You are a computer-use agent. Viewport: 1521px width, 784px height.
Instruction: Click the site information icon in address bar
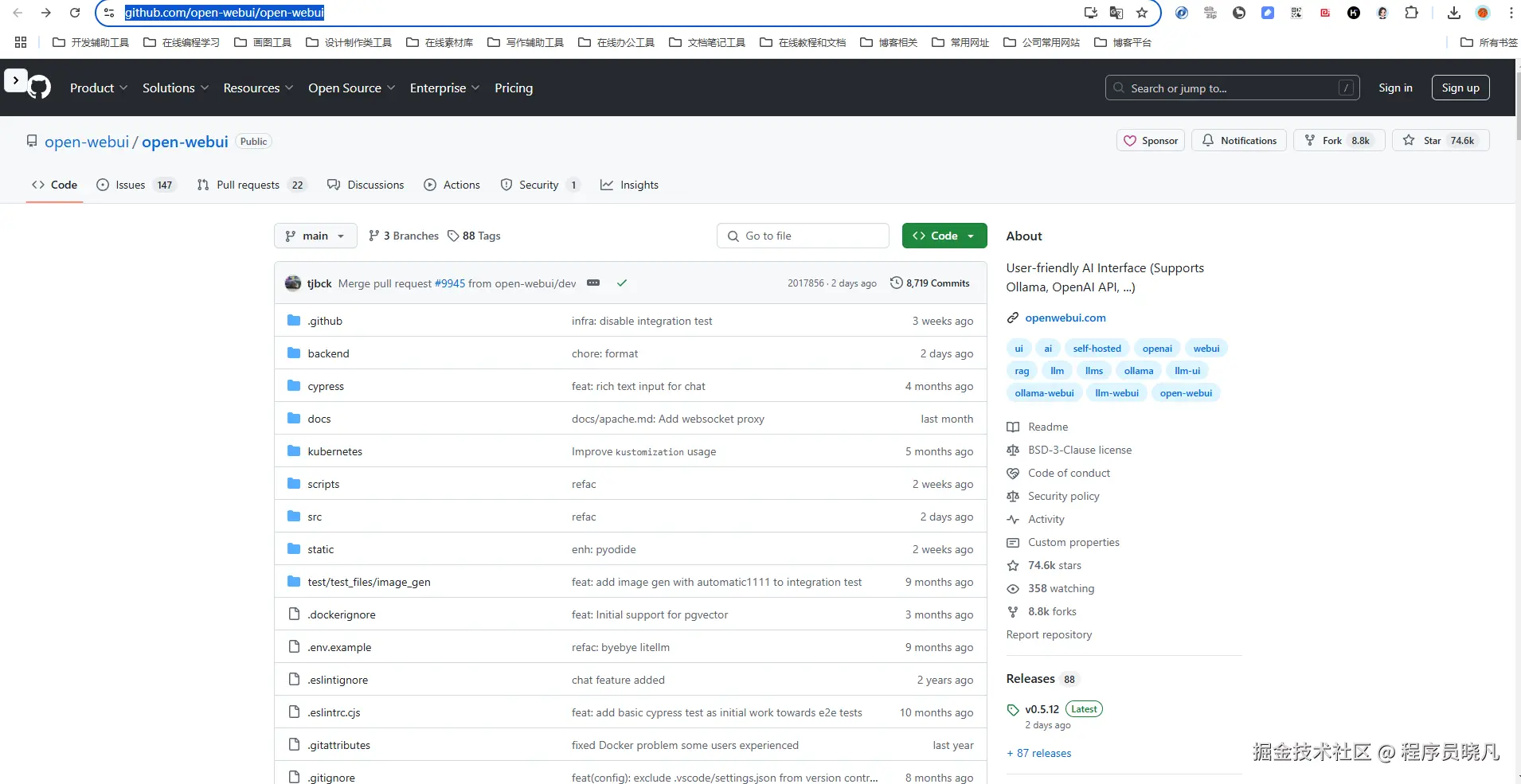click(x=109, y=13)
